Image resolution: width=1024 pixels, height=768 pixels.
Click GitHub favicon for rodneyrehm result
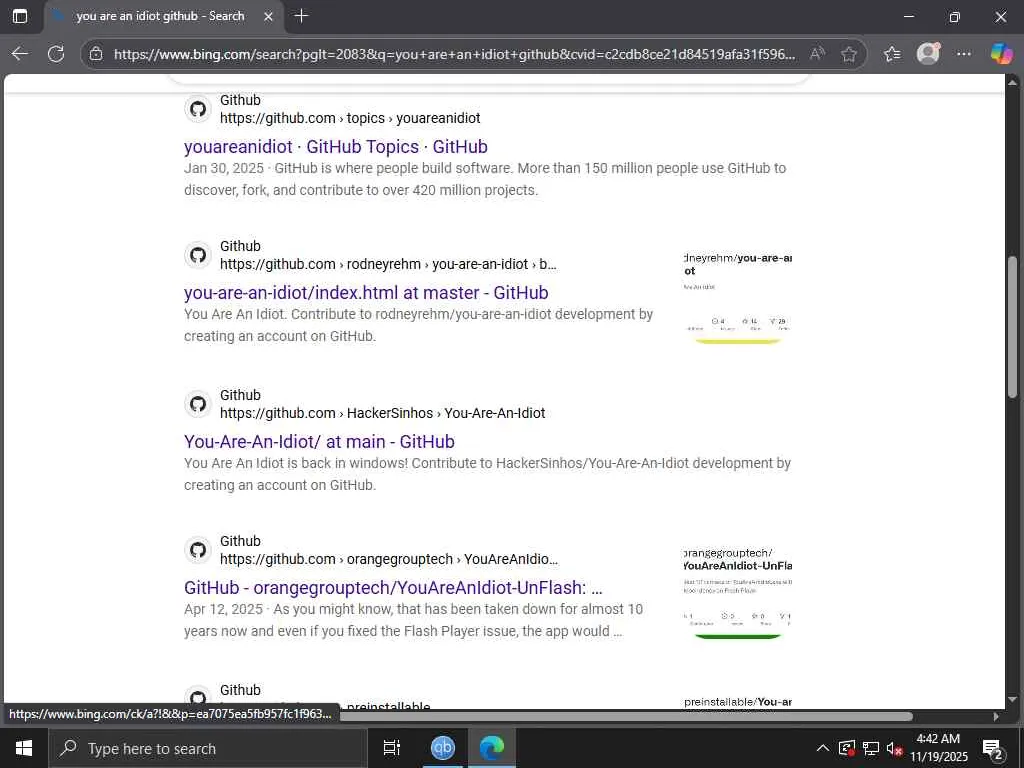[x=198, y=255]
